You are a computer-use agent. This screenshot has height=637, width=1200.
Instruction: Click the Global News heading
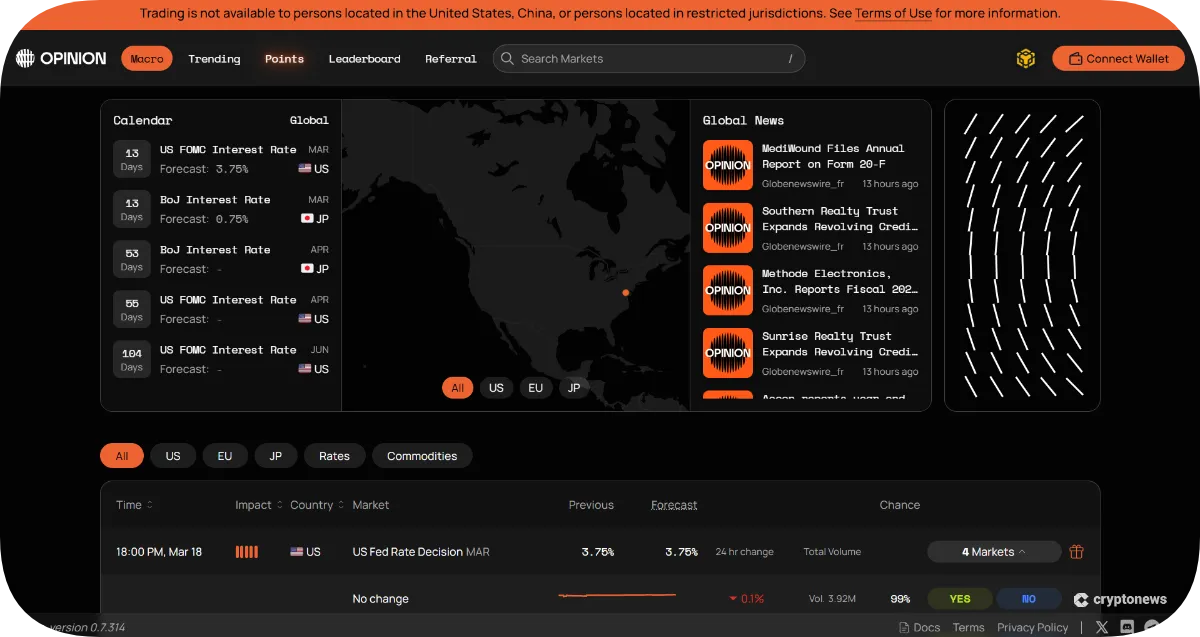(743, 120)
